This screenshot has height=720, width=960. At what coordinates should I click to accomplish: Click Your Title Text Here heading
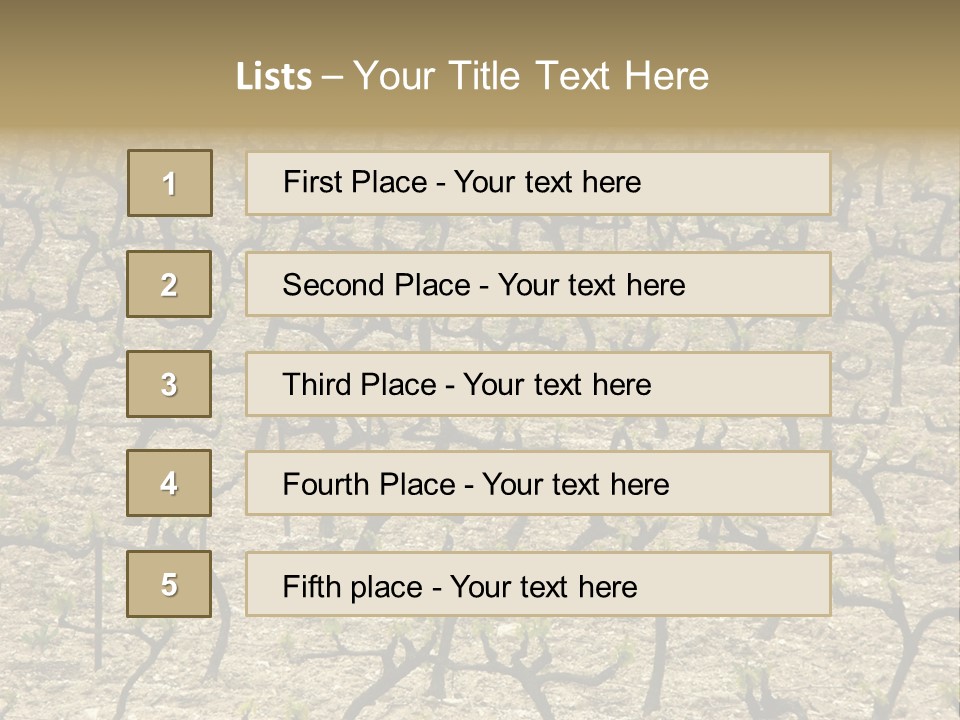(x=531, y=76)
